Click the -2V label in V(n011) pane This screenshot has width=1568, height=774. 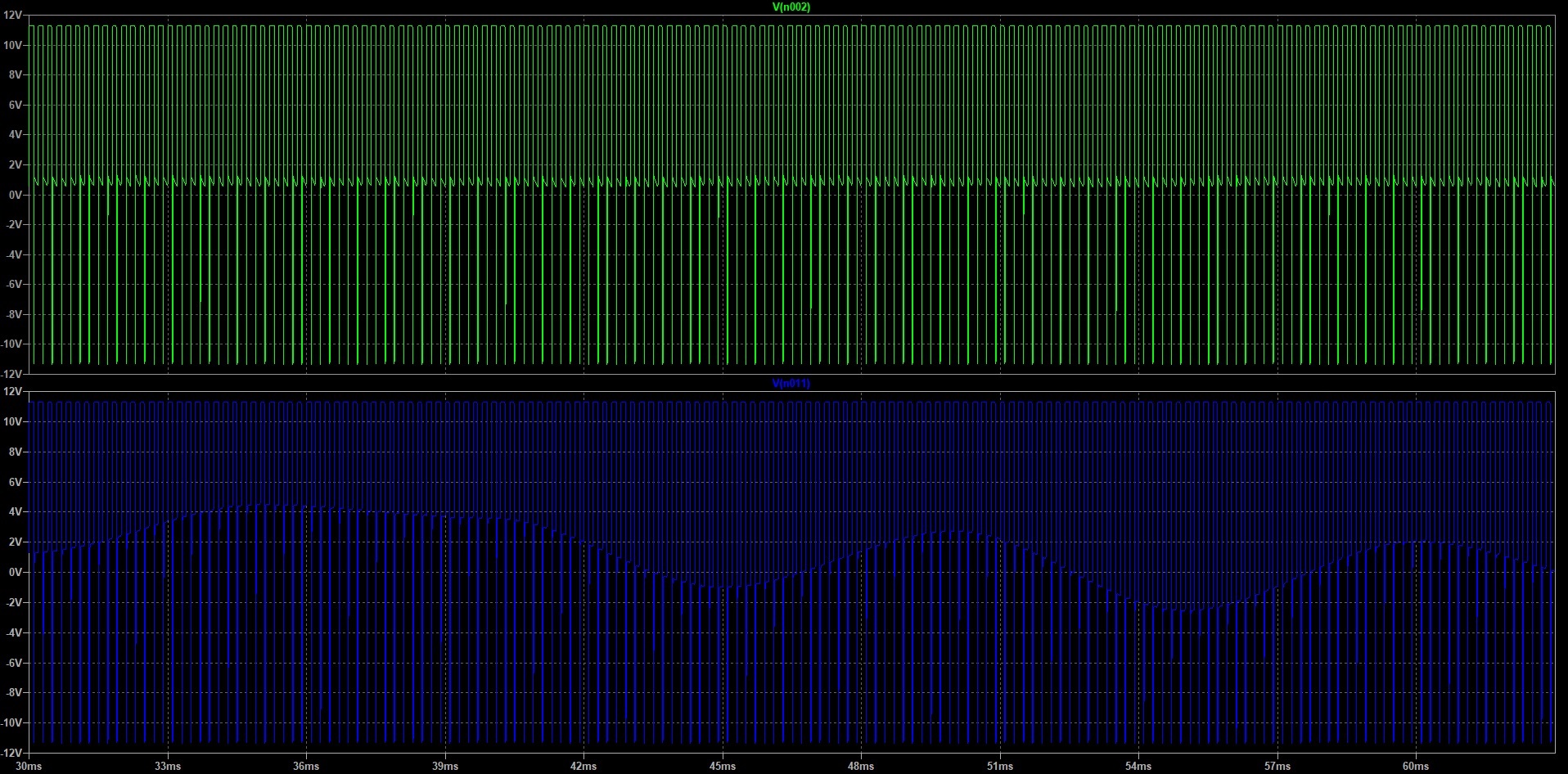pos(13,603)
